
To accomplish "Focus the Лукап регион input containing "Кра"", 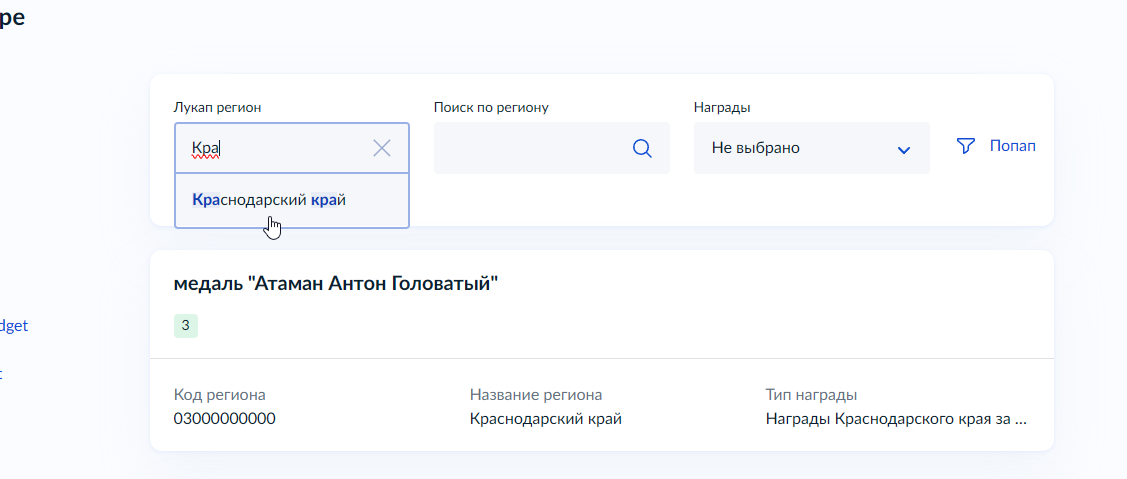I will pyautogui.click(x=270, y=148).
